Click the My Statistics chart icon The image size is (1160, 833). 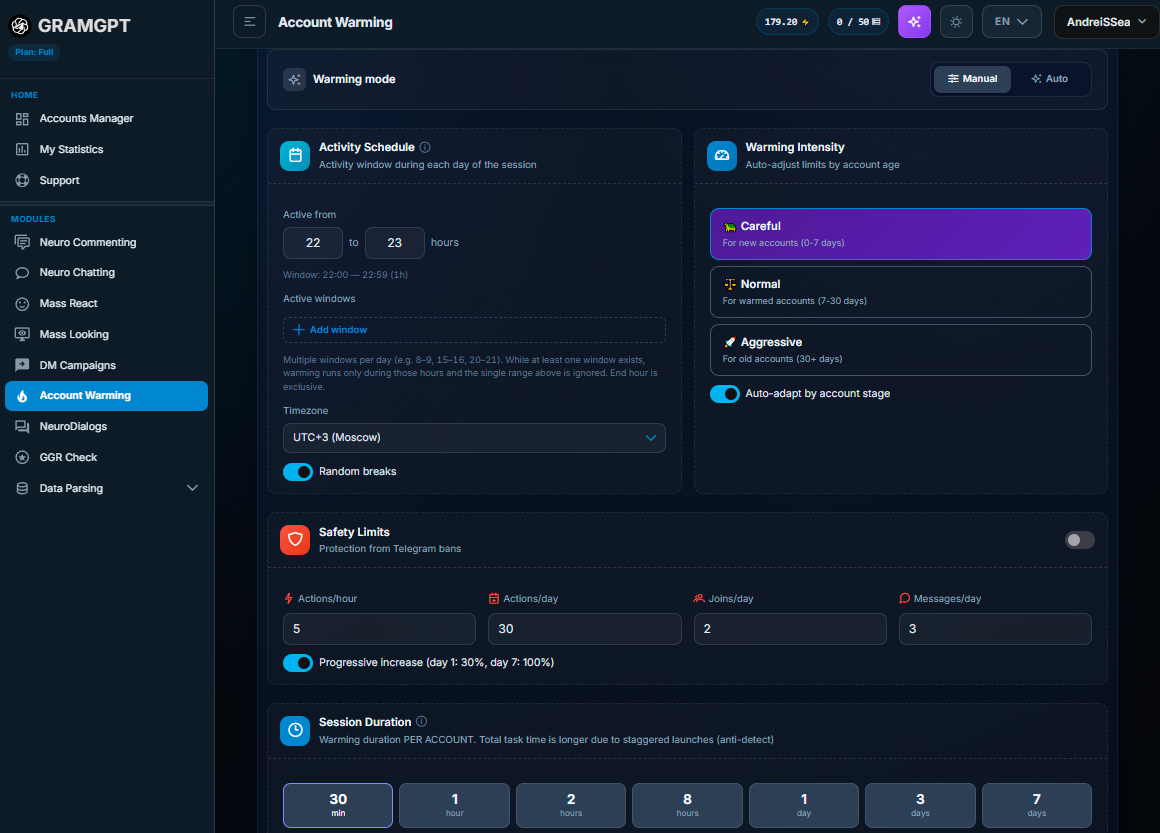pos(22,149)
